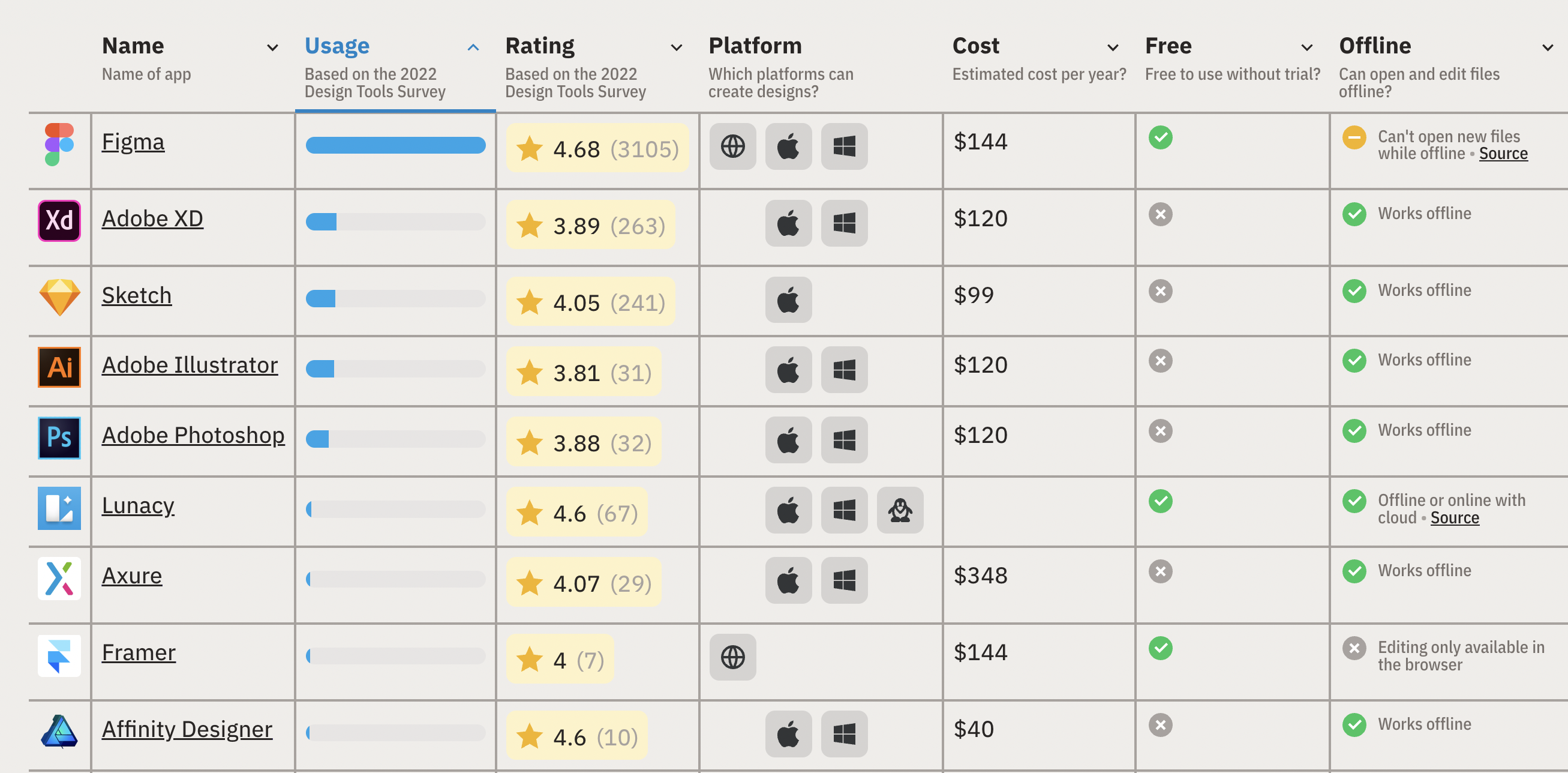The width and height of the screenshot is (1568, 773).
Task: Click the Linux penguin icon for Lunacy
Action: pyautogui.click(x=900, y=510)
